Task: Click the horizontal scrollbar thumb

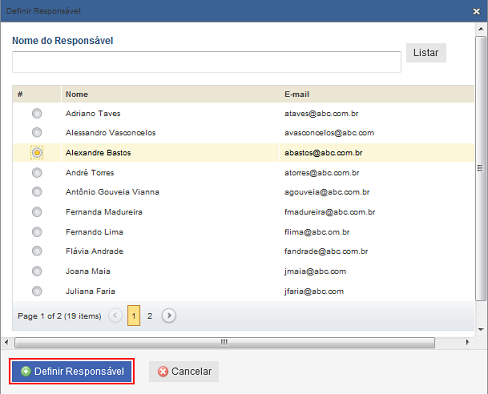Action: coord(224,342)
